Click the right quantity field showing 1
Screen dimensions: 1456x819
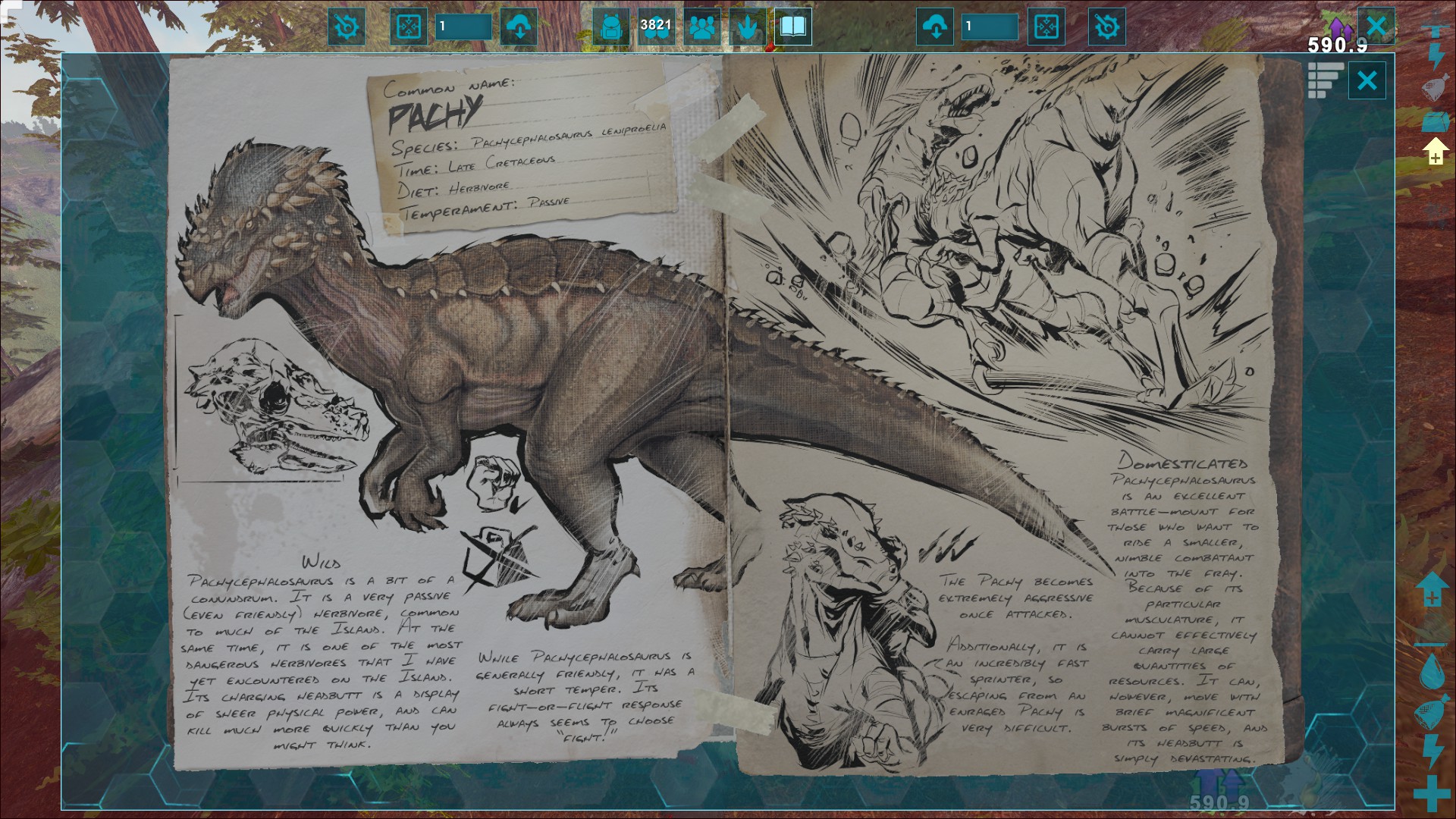(x=990, y=27)
